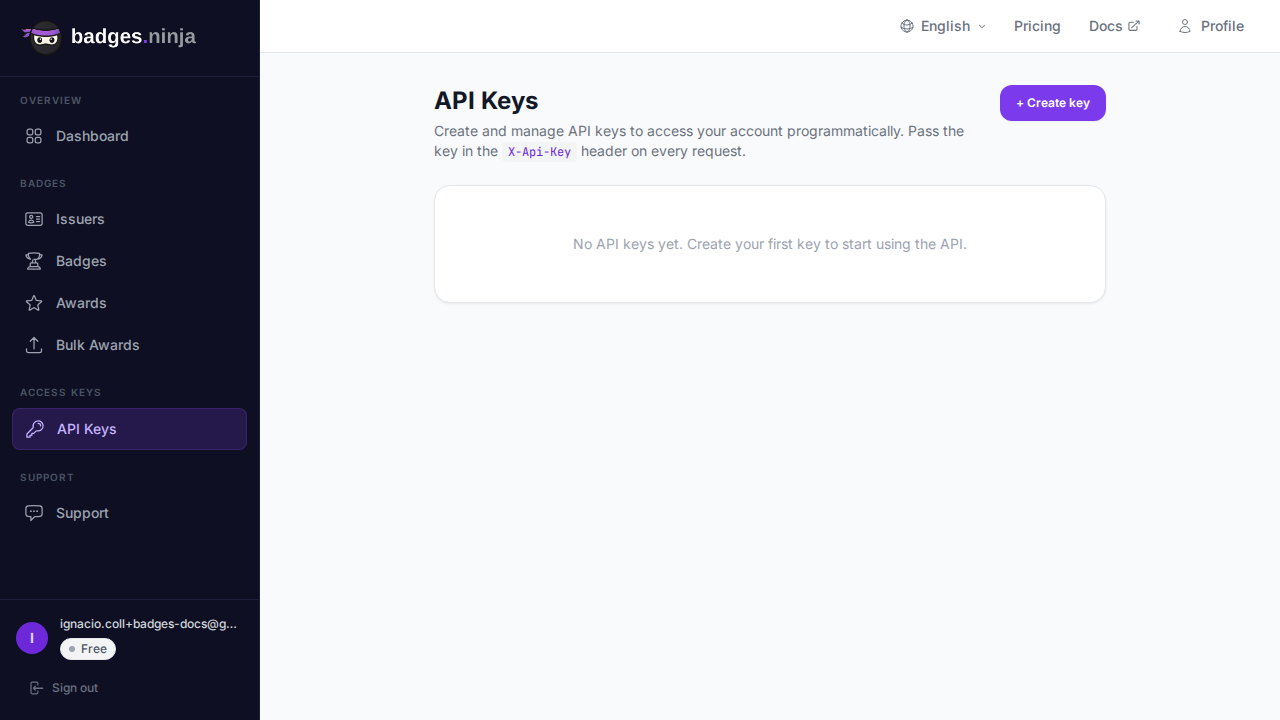Open the external Docs link
The width and height of the screenshot is (1280, 720).
[x=1114, y=26]
